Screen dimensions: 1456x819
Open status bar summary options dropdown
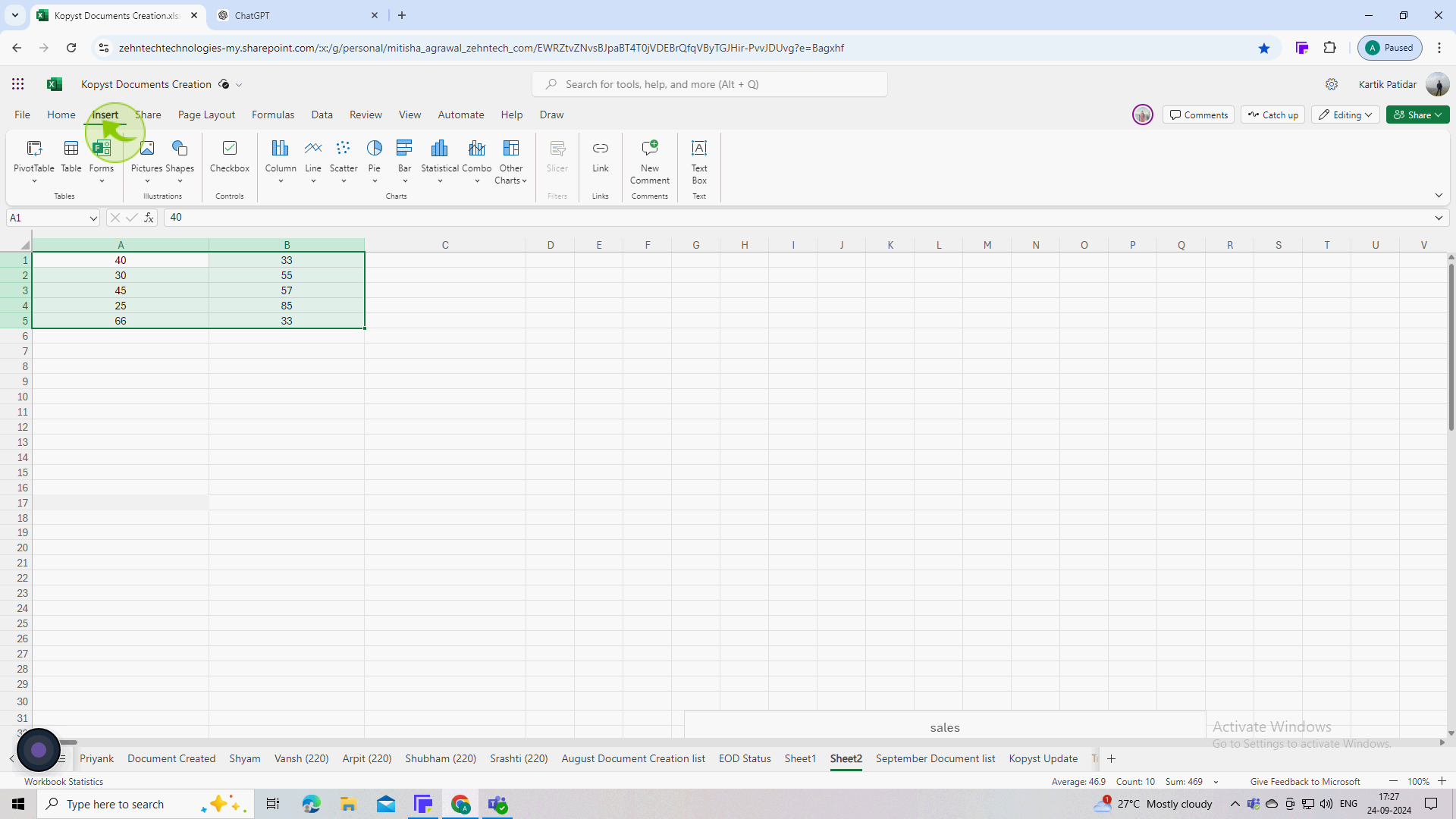coord(1216,782)
